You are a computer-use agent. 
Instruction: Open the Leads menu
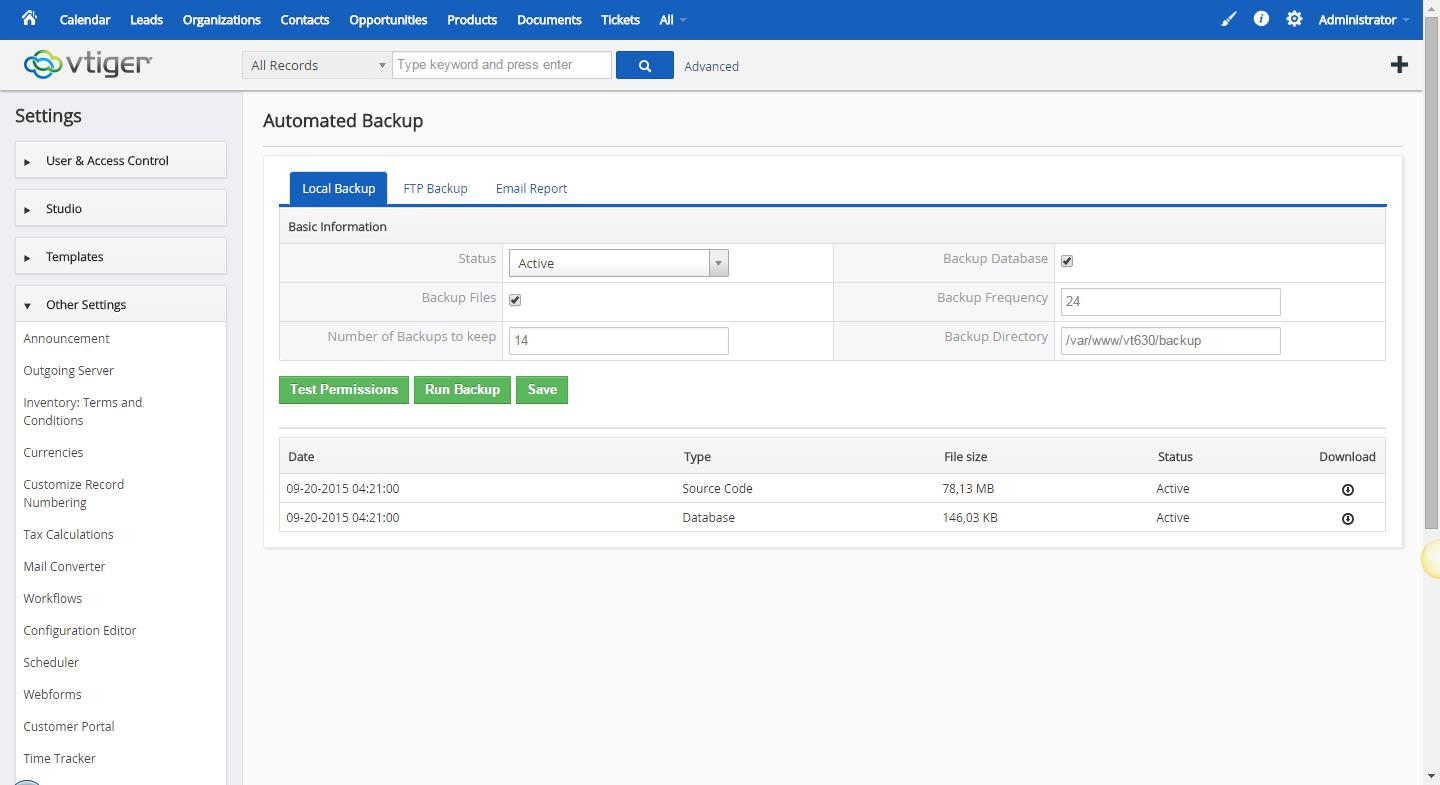pos(146,20)
